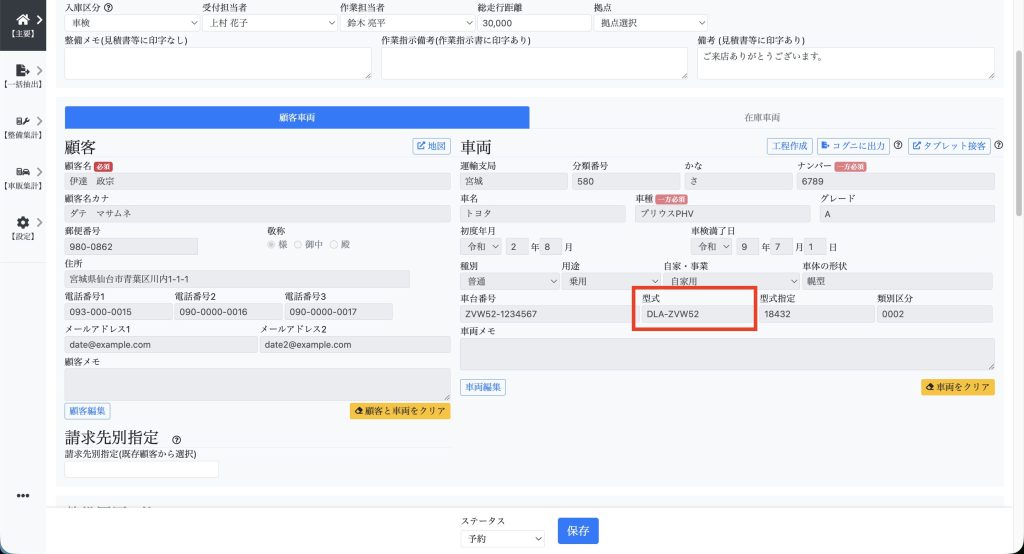This screenshot has height=554, width=1024.
Task: Select the 顧客車両 tab
Action: 297,117
